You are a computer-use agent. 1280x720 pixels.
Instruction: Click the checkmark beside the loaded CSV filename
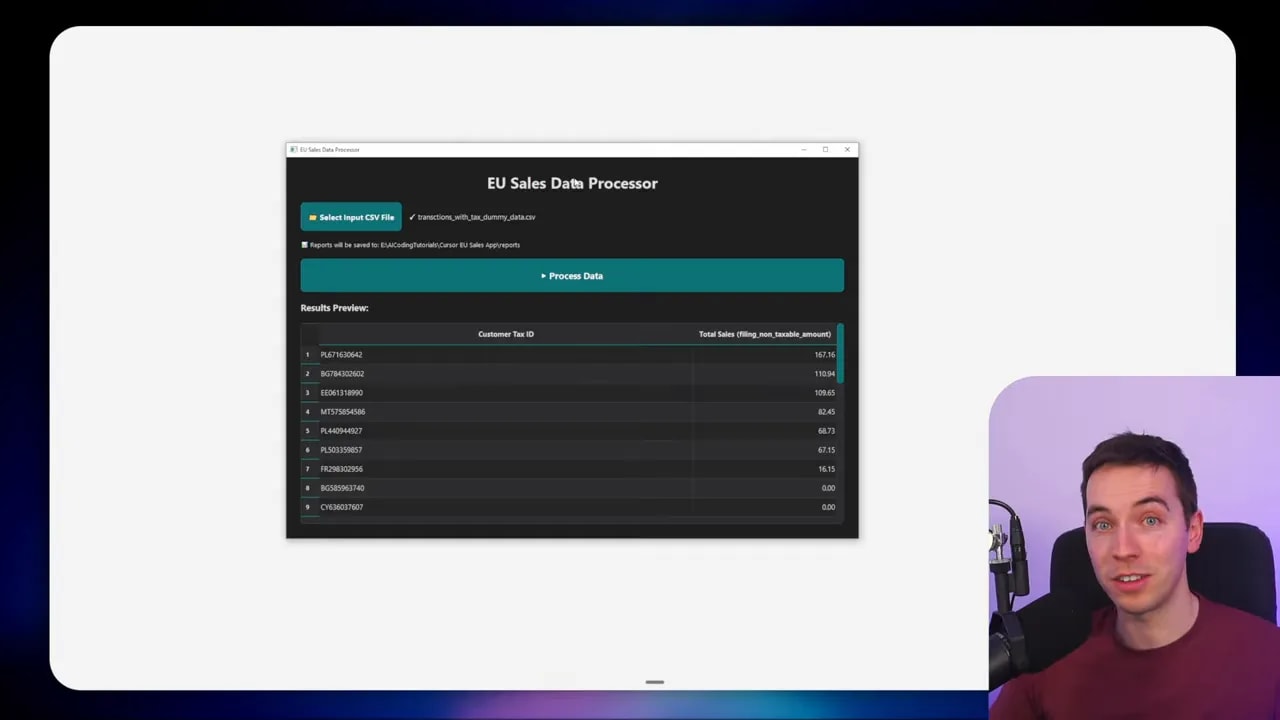pos(411,217)
